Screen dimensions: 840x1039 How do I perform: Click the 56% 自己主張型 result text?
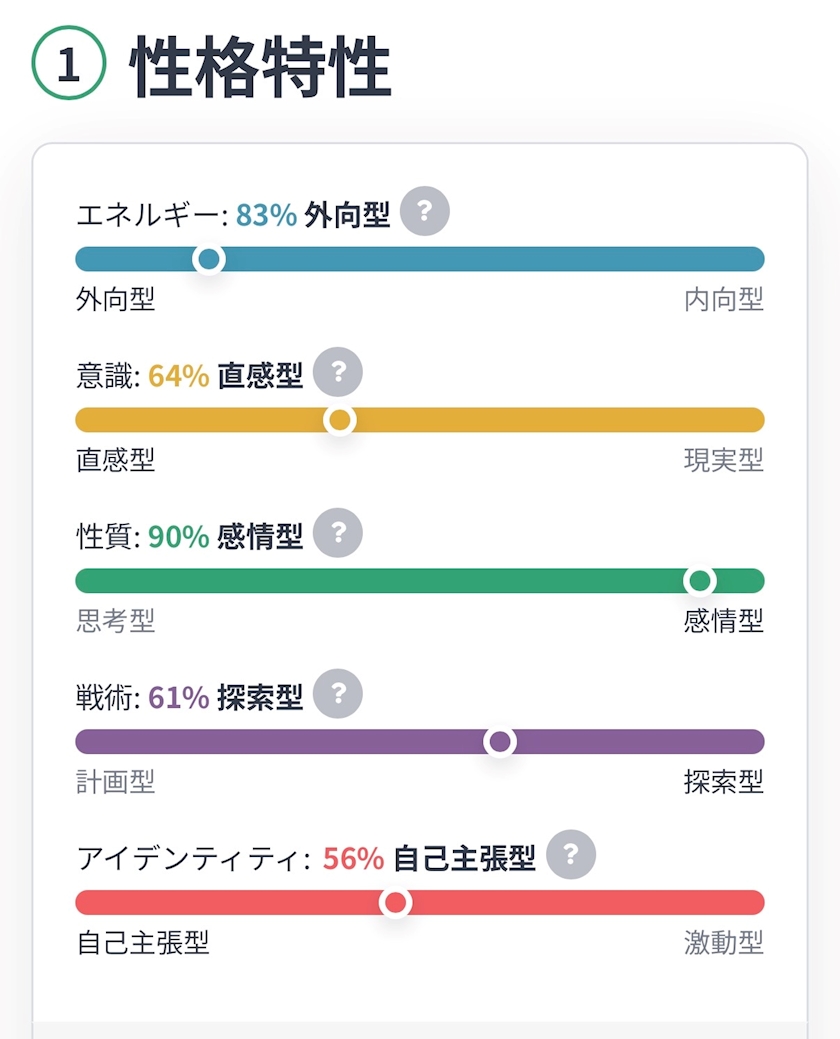pyautogui.click(x=429, y=858)
